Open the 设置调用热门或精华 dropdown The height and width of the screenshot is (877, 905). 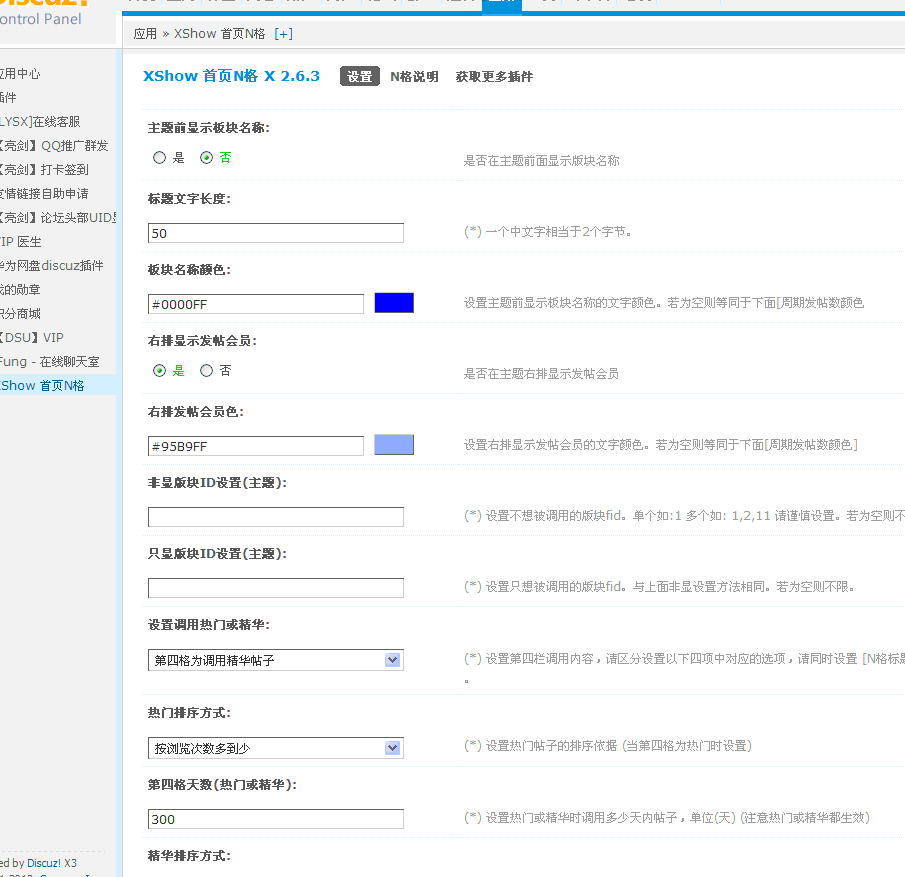pyautogui.click(x=275, y=660)
